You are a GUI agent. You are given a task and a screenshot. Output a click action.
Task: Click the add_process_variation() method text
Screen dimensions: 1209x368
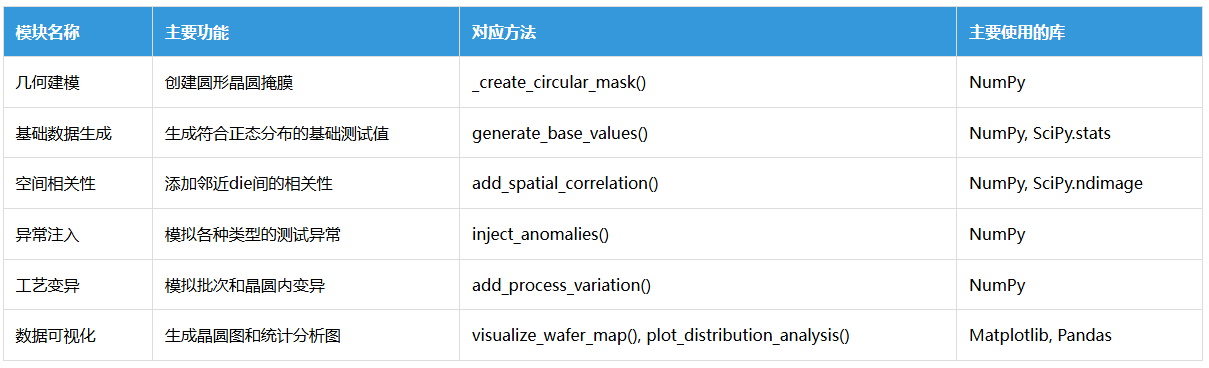coord(561,285)
